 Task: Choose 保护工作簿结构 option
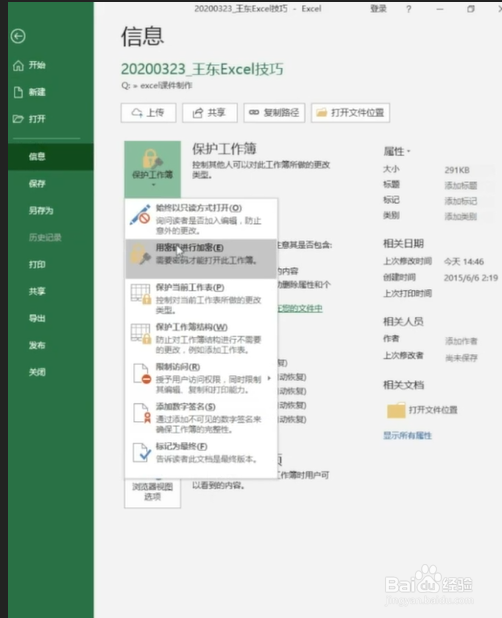(201, 338)
